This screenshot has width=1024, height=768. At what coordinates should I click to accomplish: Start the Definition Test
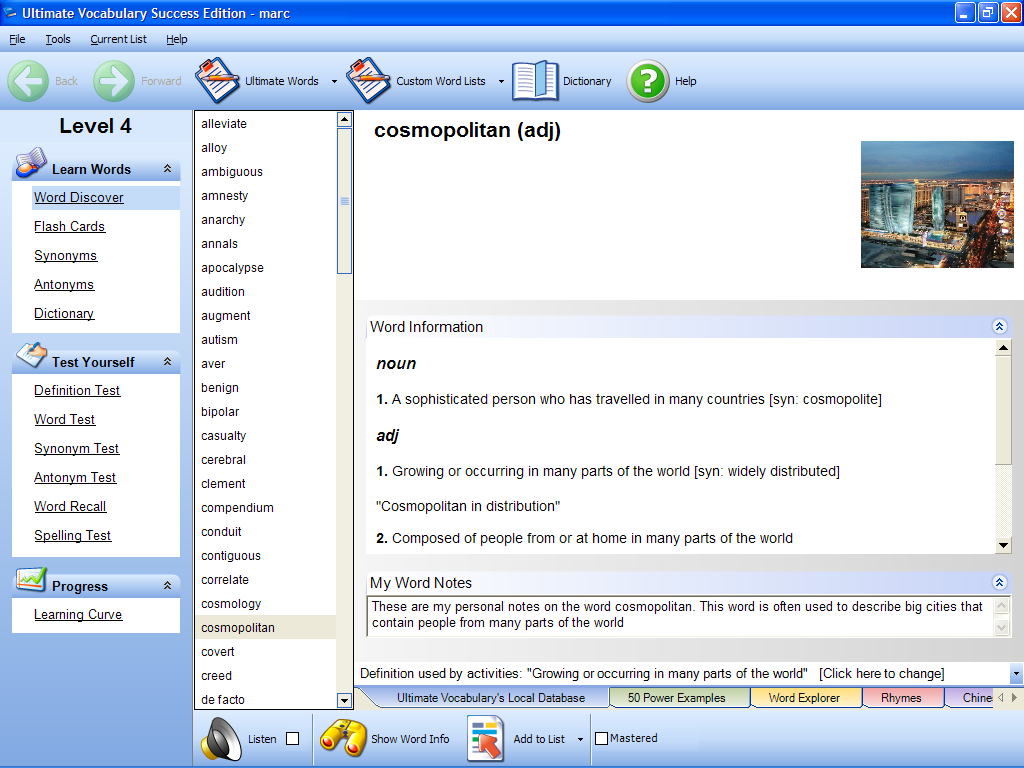(77, 390)
